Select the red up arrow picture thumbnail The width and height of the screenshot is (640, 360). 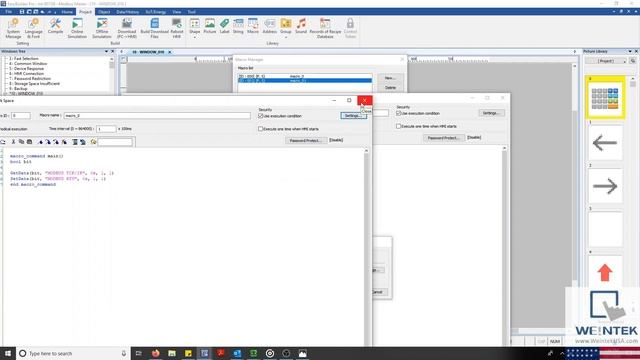click(x=605, y=272)
